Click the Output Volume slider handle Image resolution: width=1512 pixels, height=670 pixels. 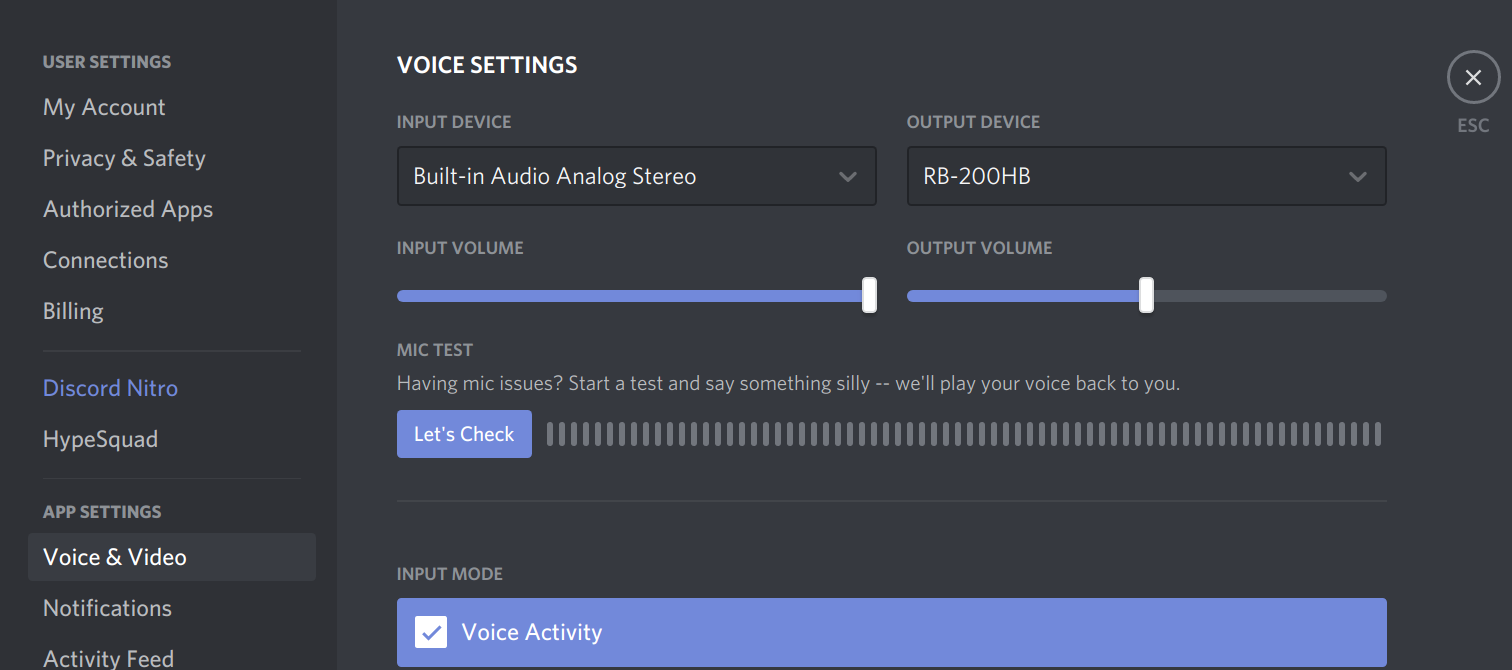(1146, 295)
